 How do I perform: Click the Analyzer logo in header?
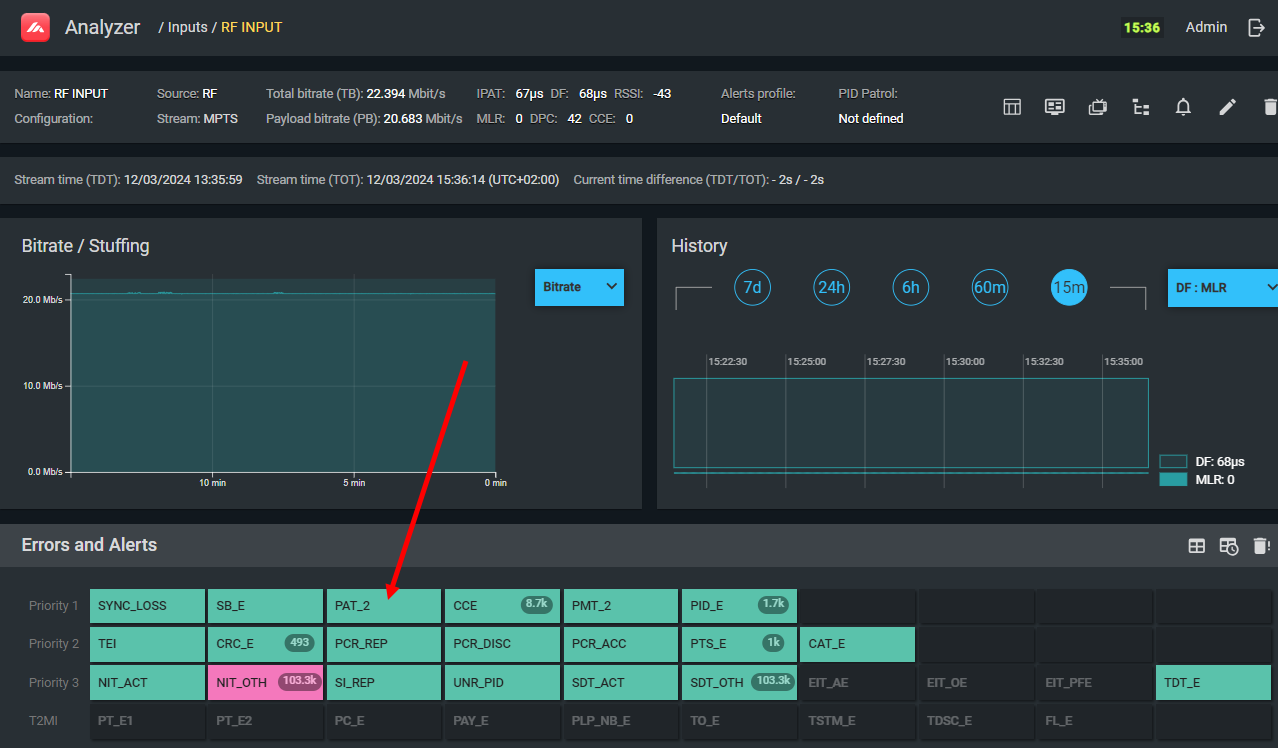pos(36,27)
